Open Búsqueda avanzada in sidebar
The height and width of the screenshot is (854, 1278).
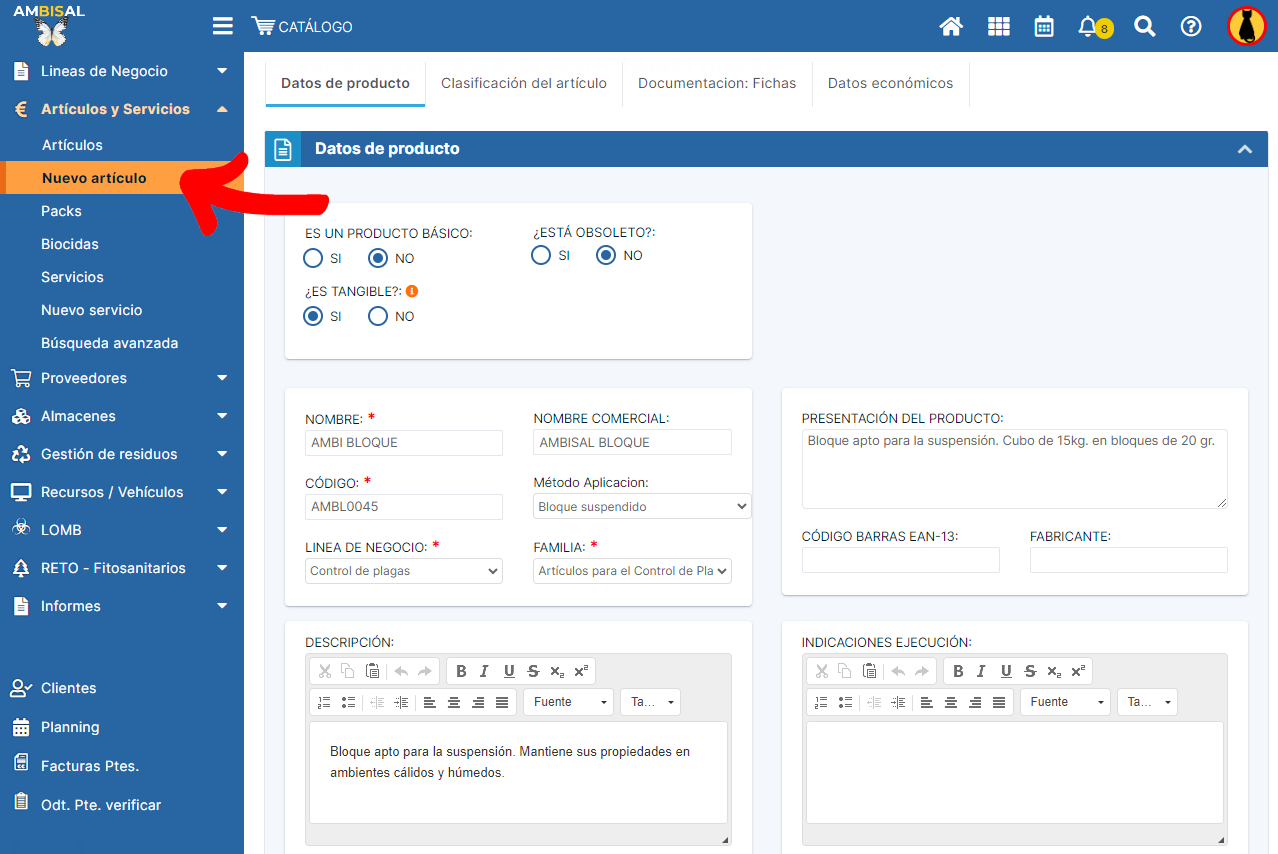point(109,343)
